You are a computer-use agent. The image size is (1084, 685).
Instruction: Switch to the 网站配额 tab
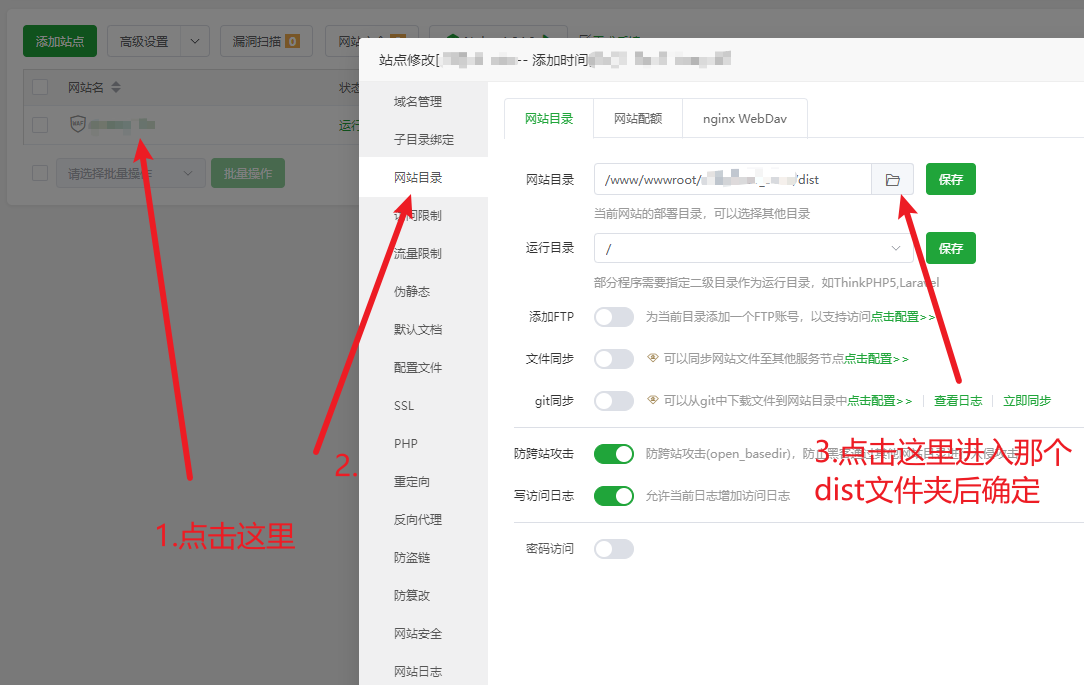coord(638,118)
